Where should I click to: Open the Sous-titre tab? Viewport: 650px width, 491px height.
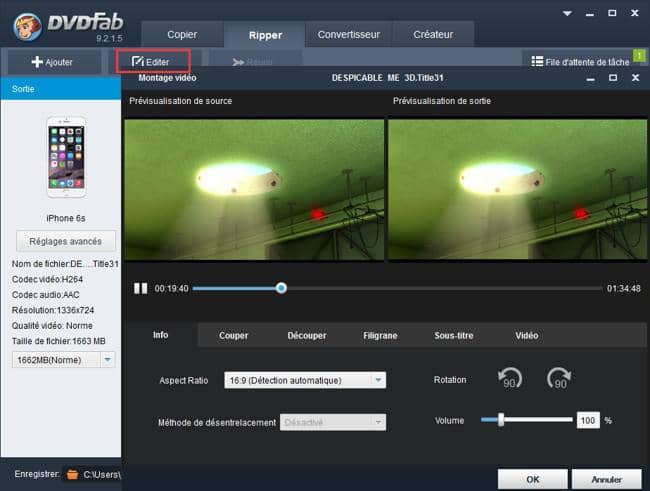point(454,335)
